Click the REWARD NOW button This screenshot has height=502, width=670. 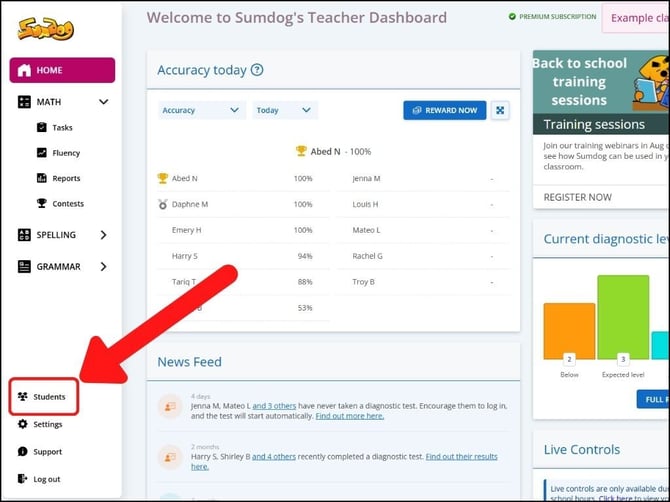click(x=445, y=110)
